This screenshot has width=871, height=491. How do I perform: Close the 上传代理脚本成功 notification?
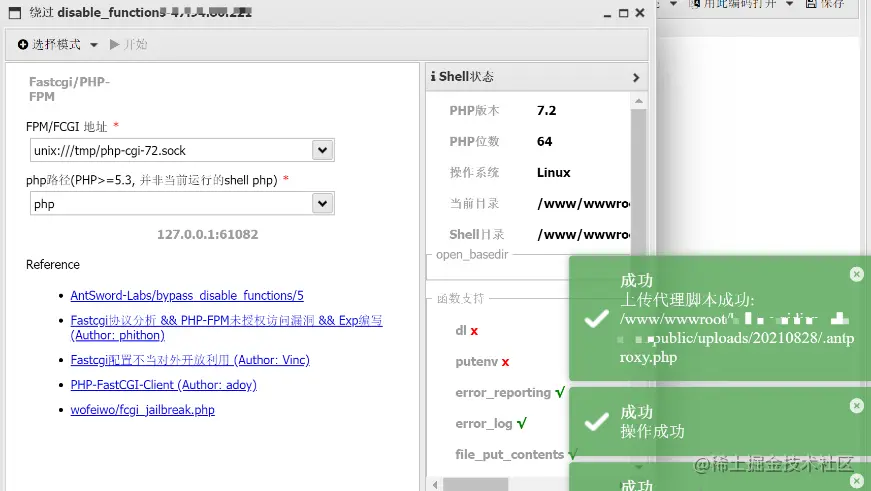[857, 274]
